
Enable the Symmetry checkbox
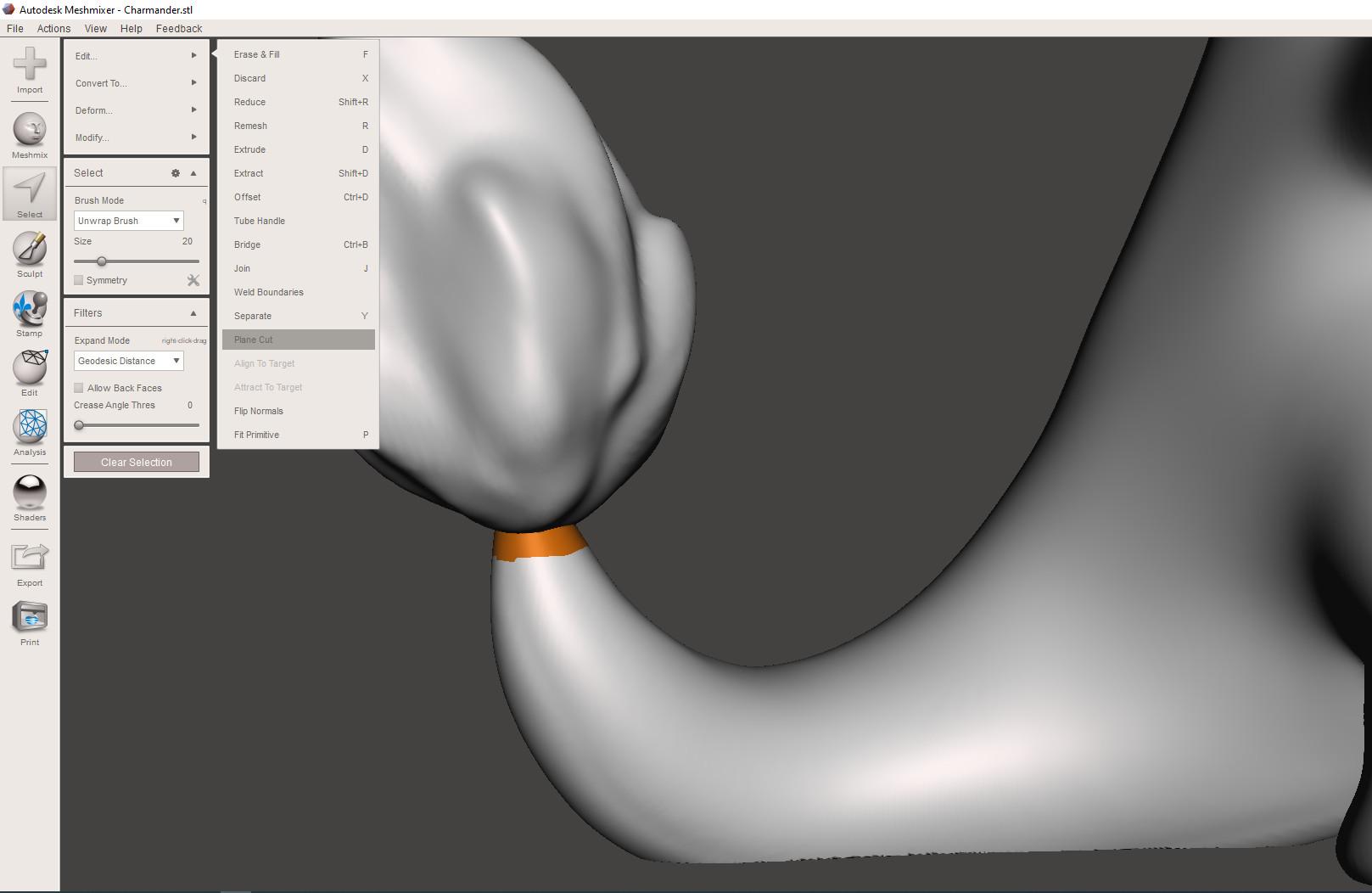(x=79, y=280)
